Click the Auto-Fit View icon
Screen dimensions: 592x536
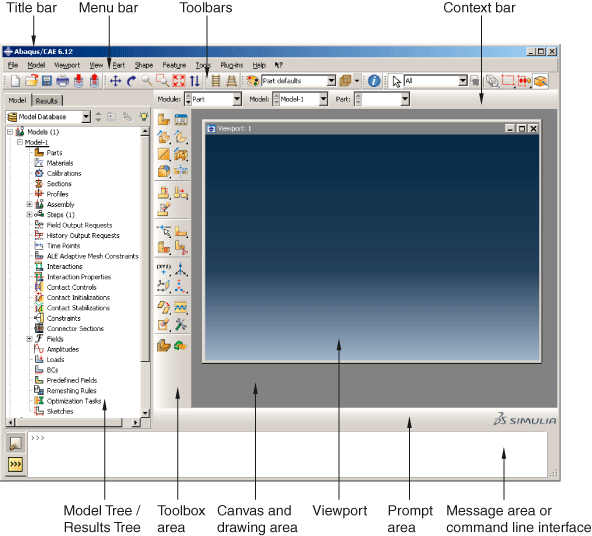(x=179, y=81)
